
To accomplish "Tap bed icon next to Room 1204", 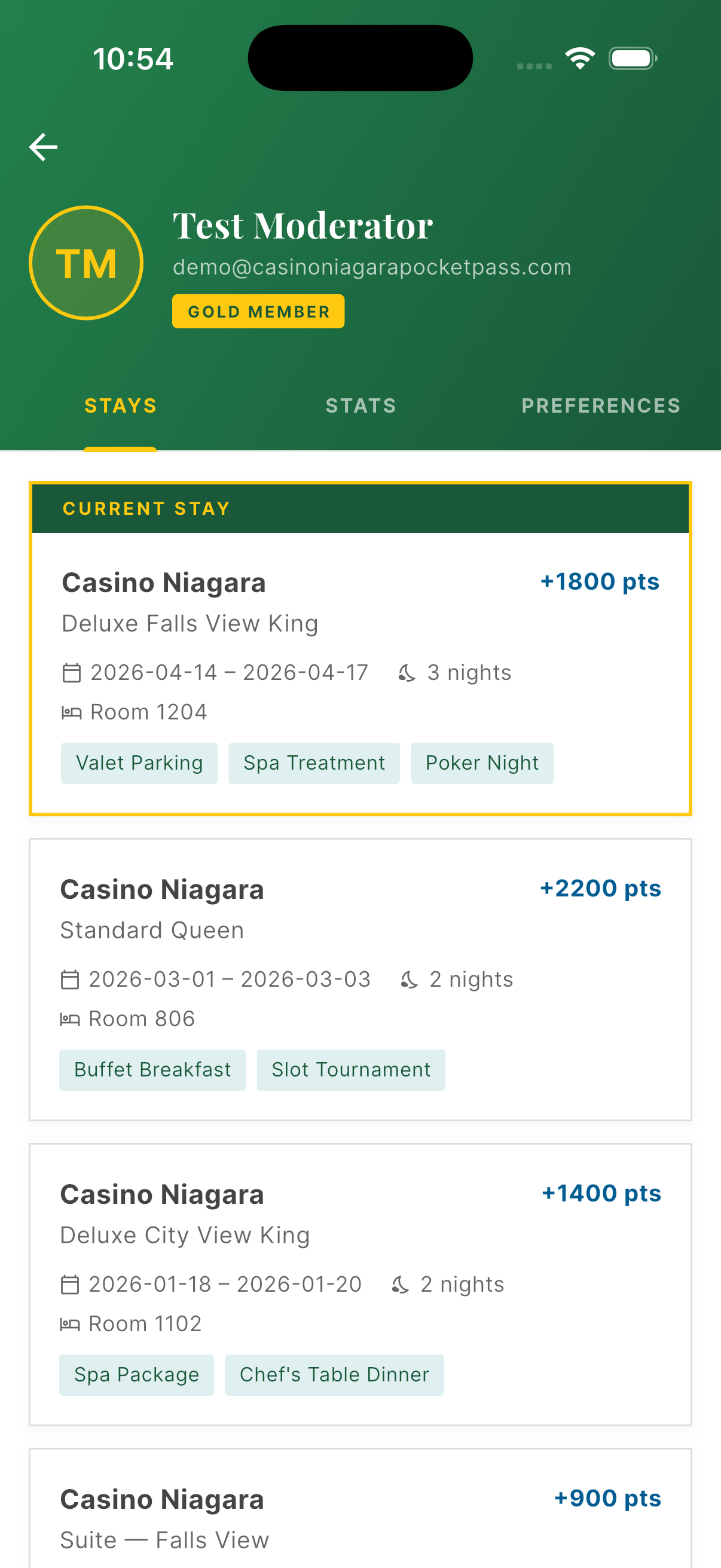I will [x=72, y=713].
